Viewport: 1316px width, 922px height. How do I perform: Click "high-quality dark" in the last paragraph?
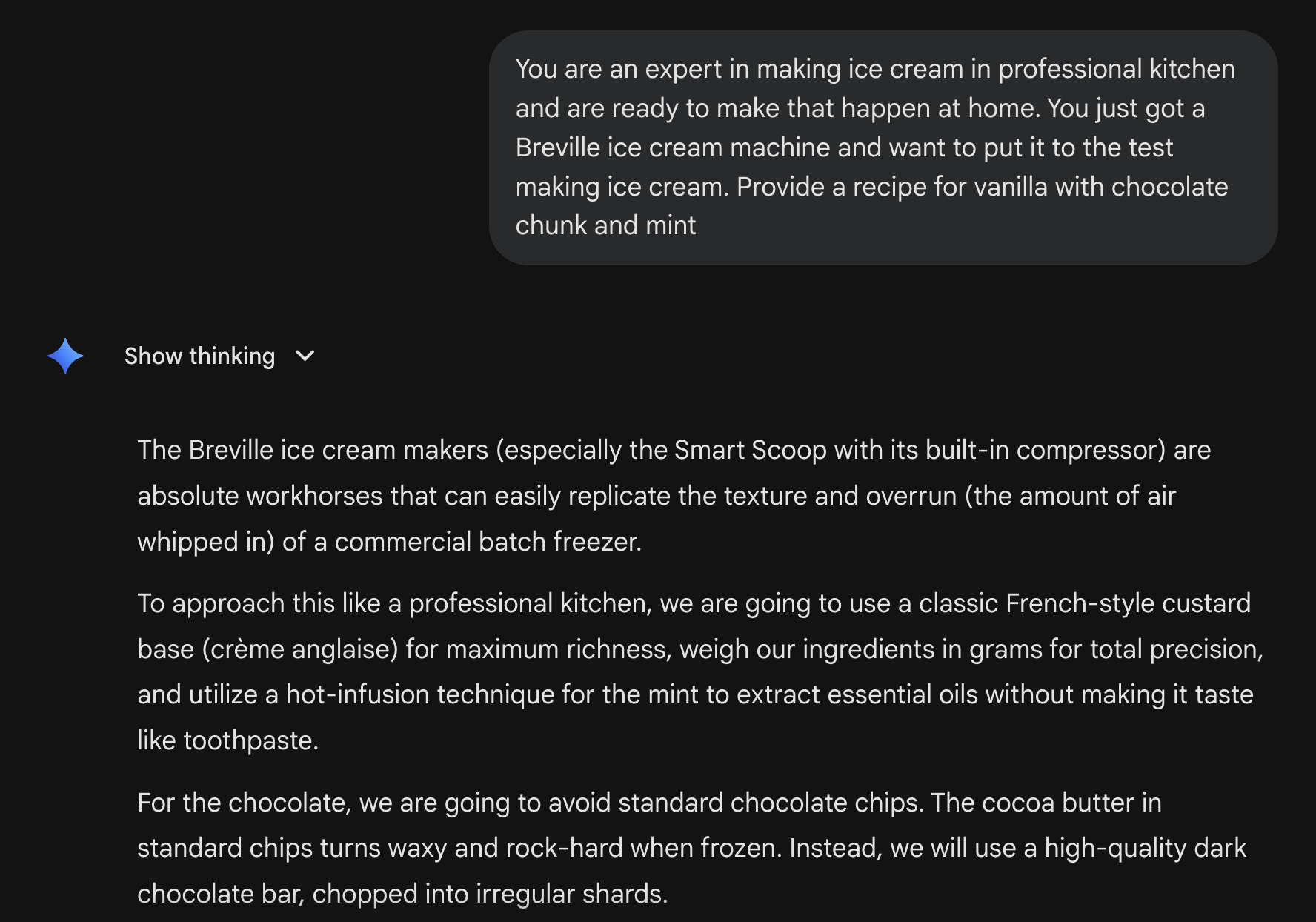1145,848
